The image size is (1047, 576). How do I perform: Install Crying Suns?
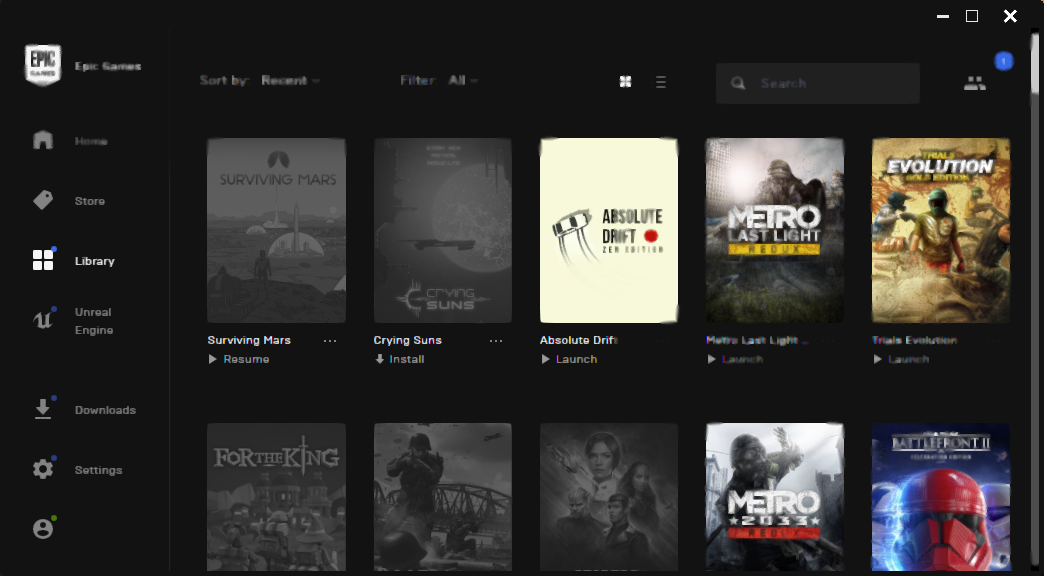point(399,359)
